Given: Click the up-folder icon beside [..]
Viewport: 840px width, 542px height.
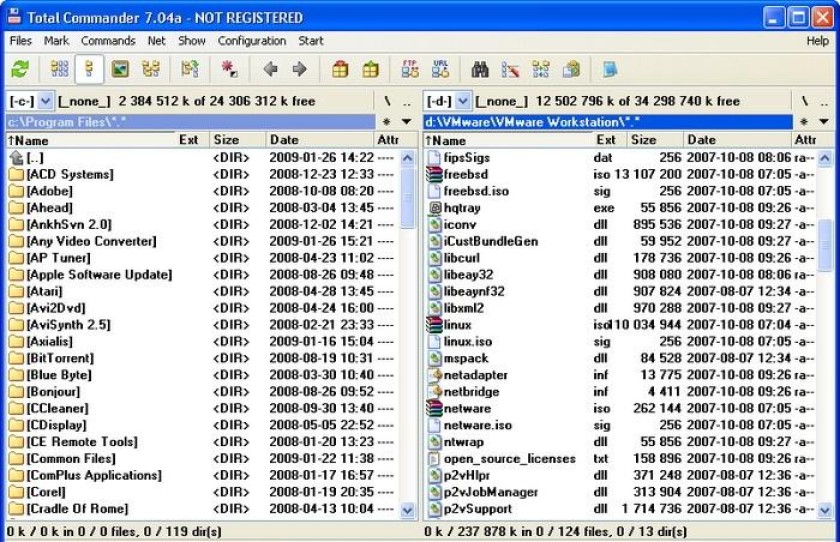Looking at the screenshot, I should (17, 157).
